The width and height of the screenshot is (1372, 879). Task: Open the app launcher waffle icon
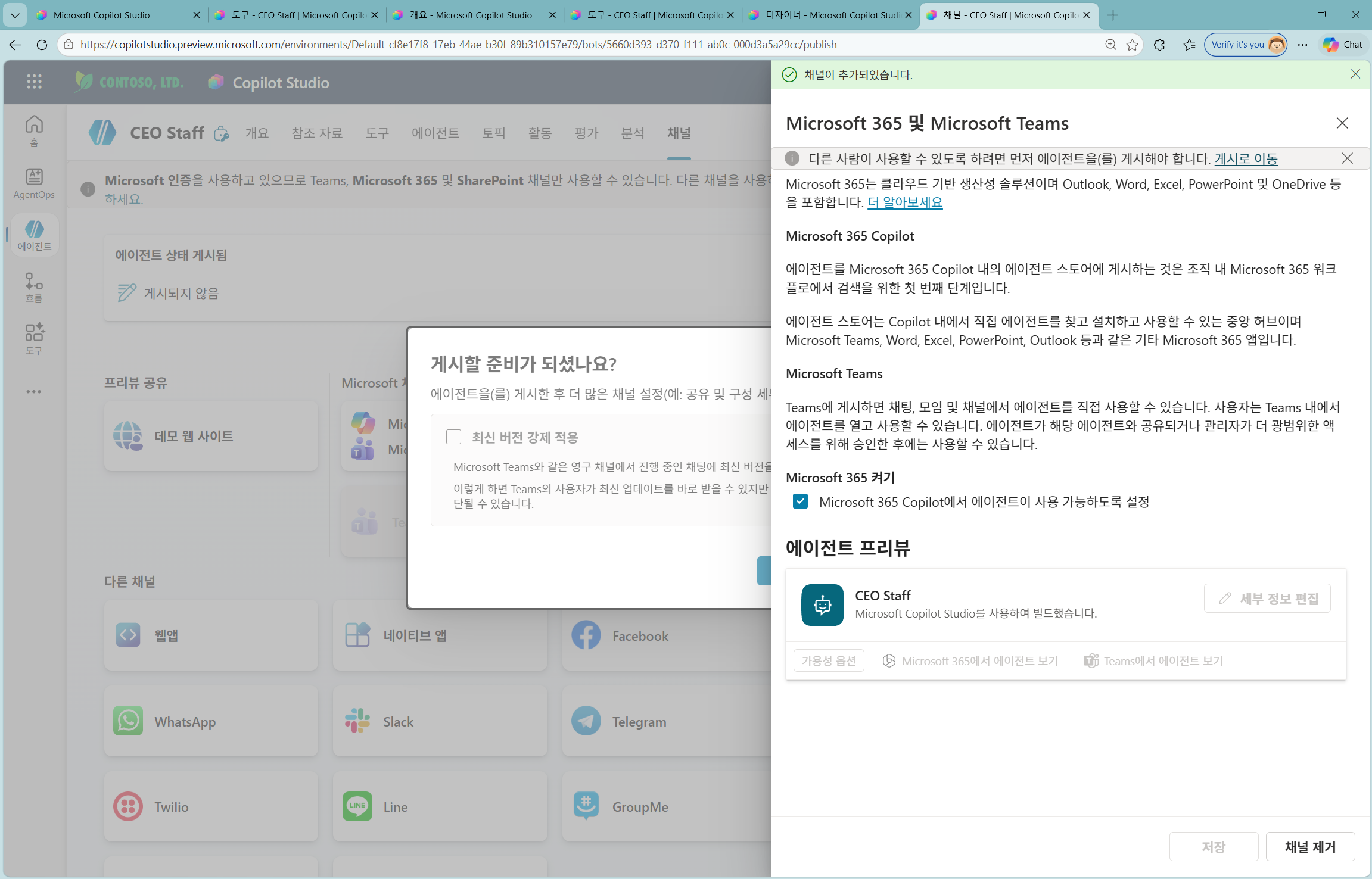(34, 82)
